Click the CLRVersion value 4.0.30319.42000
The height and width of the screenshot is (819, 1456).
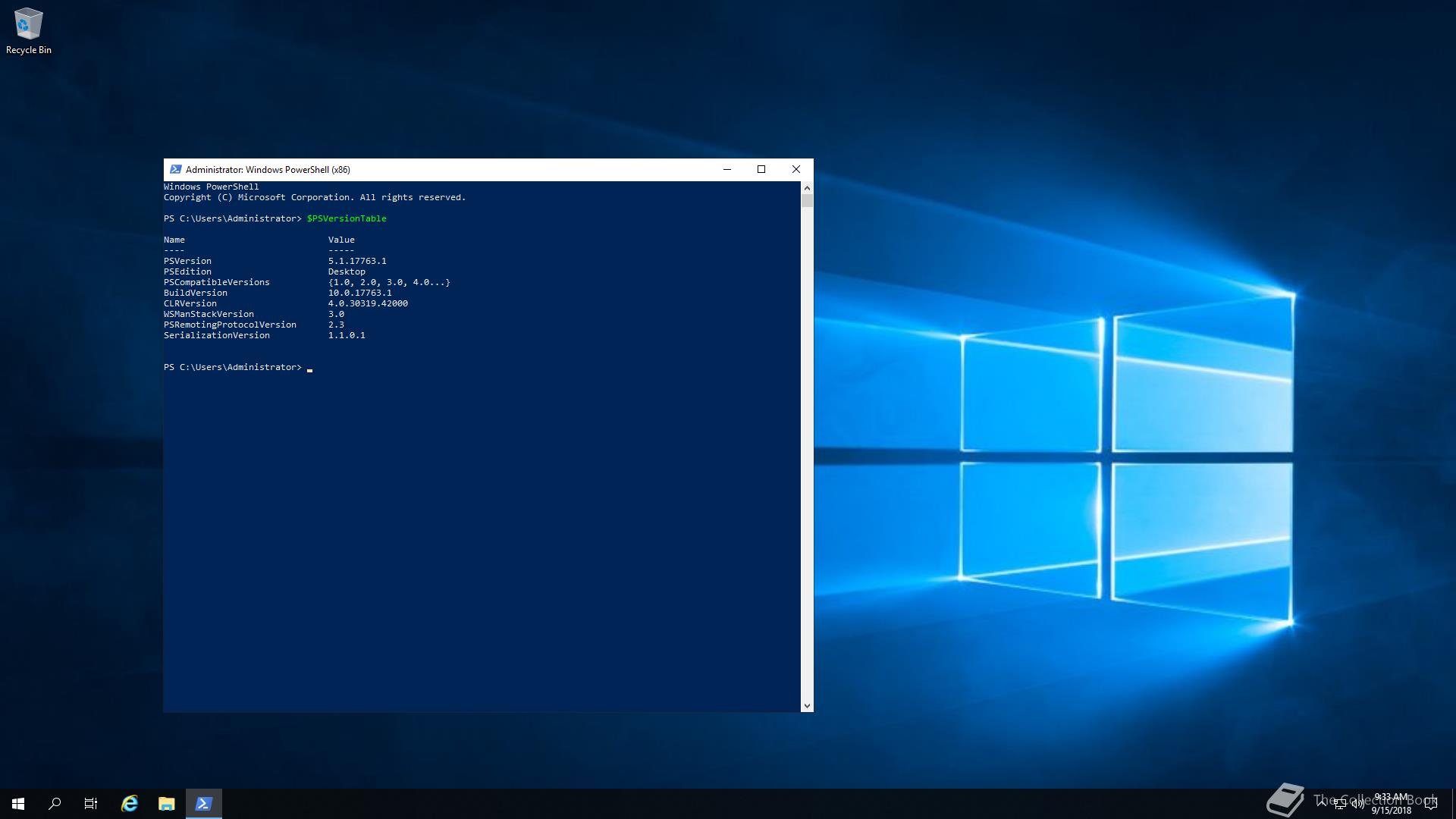pyautogui.click(x=368, y=303)
